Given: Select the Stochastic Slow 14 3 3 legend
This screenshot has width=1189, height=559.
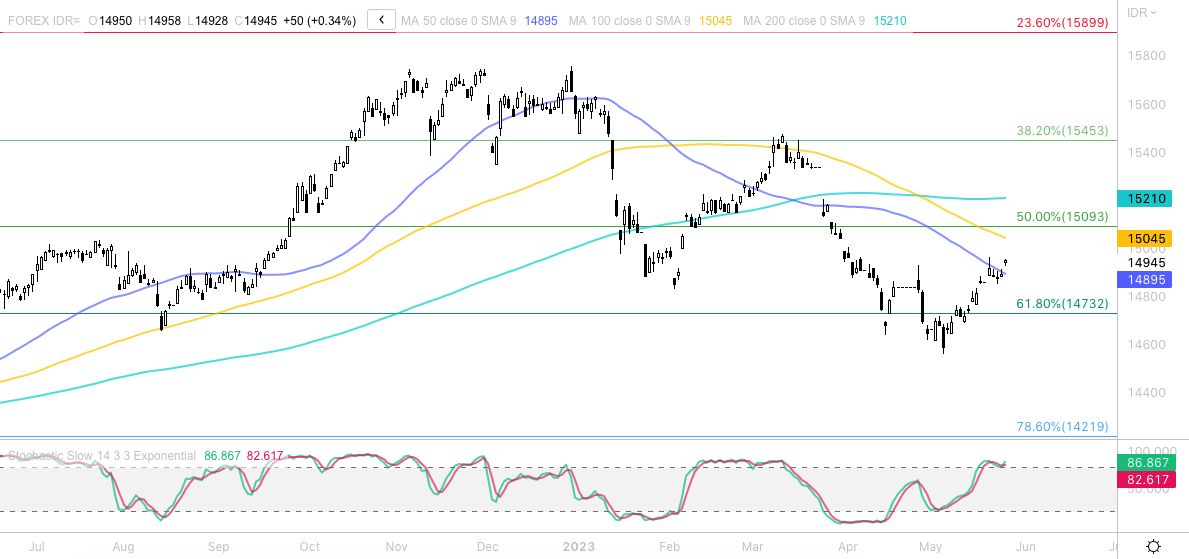Looking at the screenshot, I should (101, 456).
